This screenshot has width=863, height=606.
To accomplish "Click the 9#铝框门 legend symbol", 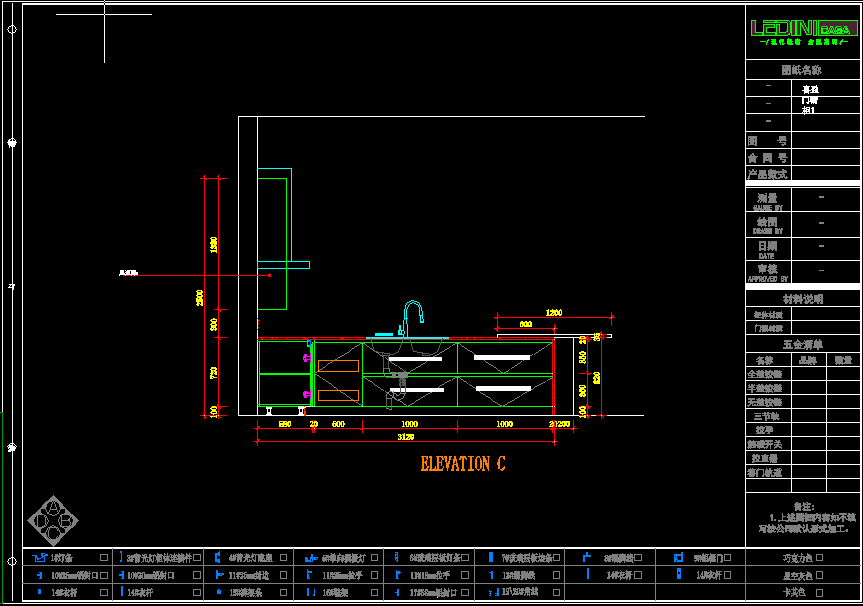I will coord(678,558).
